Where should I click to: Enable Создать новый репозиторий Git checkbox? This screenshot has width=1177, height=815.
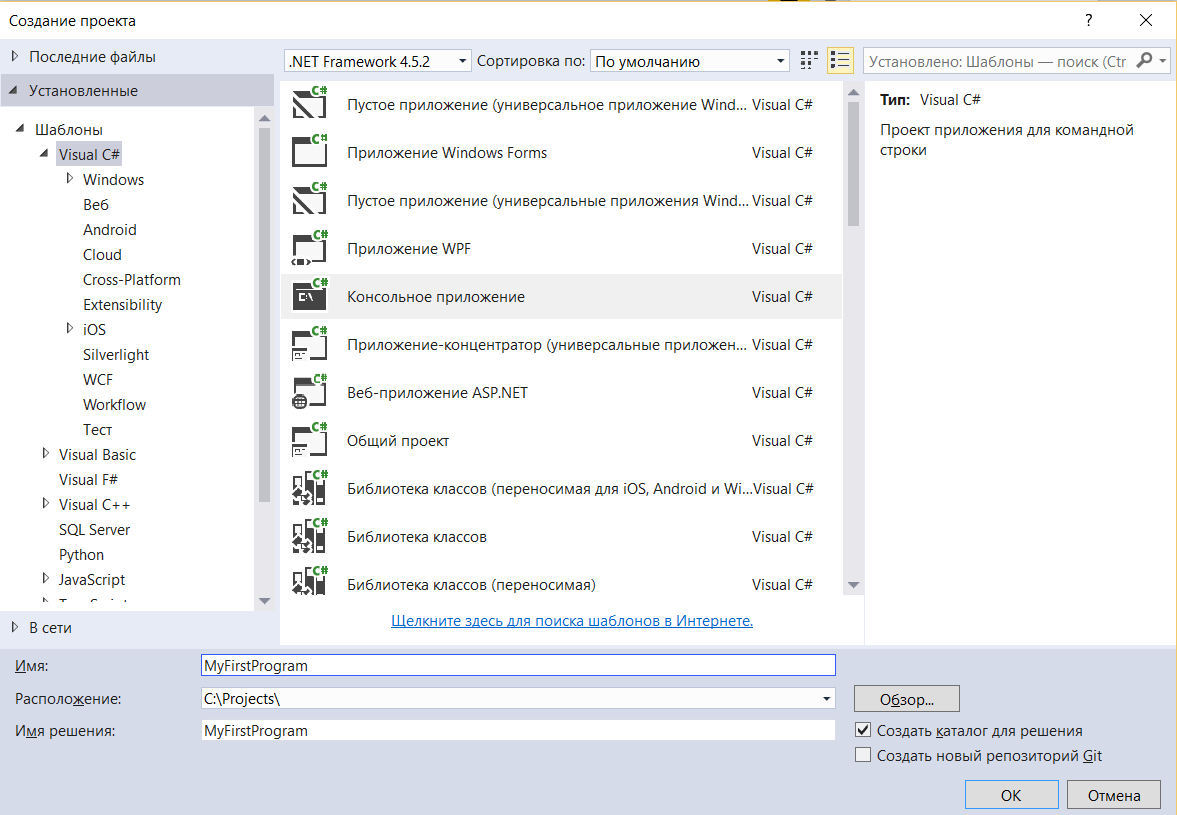tap(863, 755)
